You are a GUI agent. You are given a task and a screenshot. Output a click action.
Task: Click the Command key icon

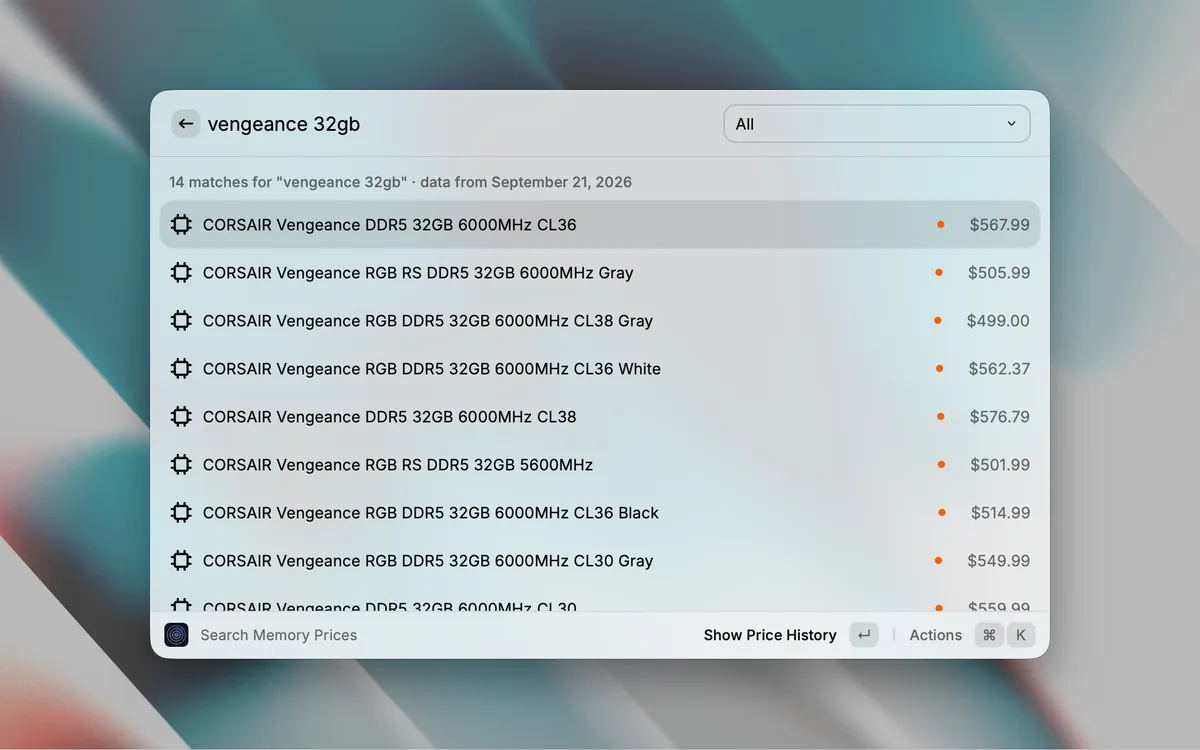point(989,635)
